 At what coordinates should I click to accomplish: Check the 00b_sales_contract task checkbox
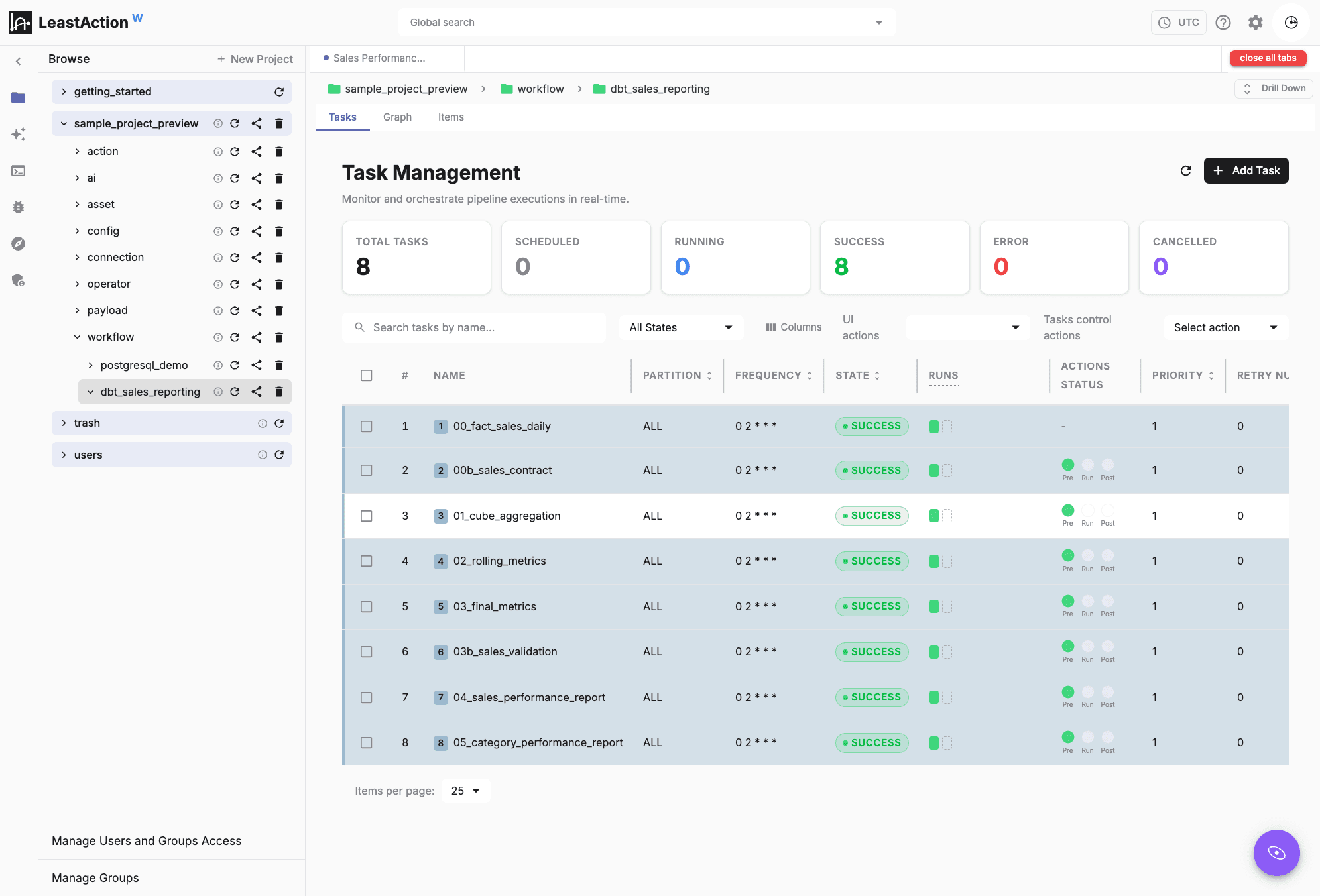pyautogui.click(x=366, y=471)
